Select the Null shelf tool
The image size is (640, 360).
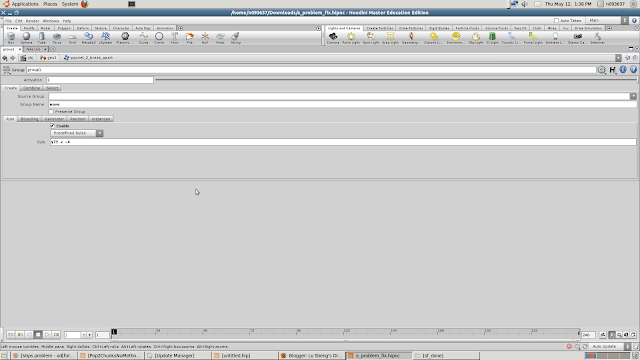pos(205,38)
